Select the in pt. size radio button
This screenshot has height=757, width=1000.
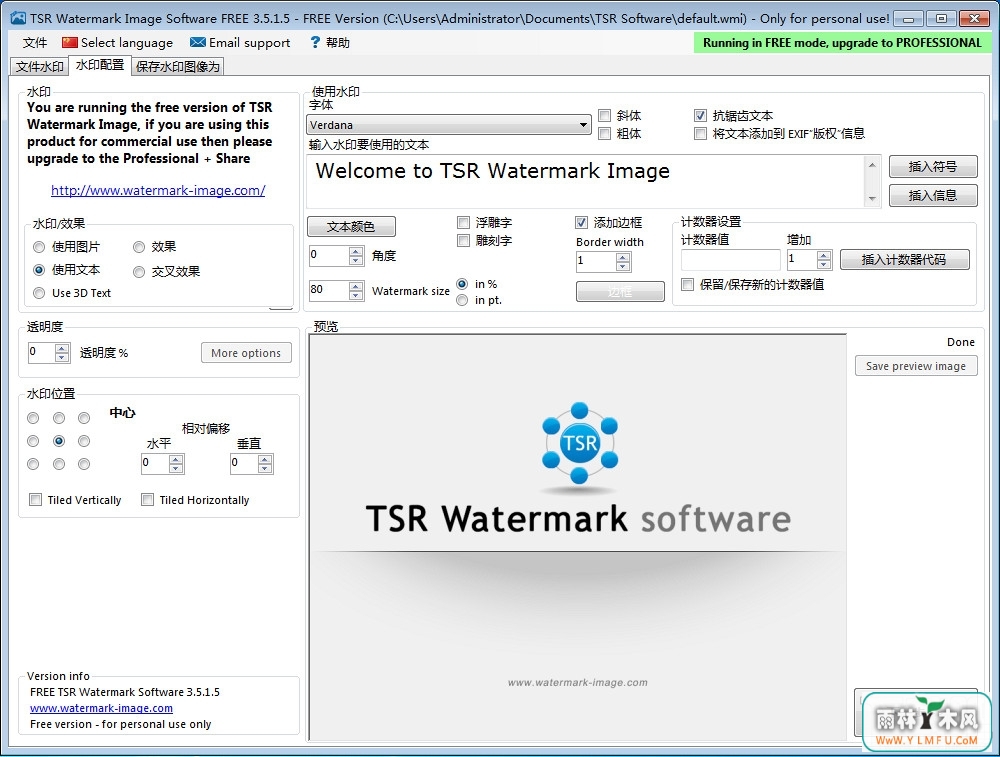(x=462, y=300)
